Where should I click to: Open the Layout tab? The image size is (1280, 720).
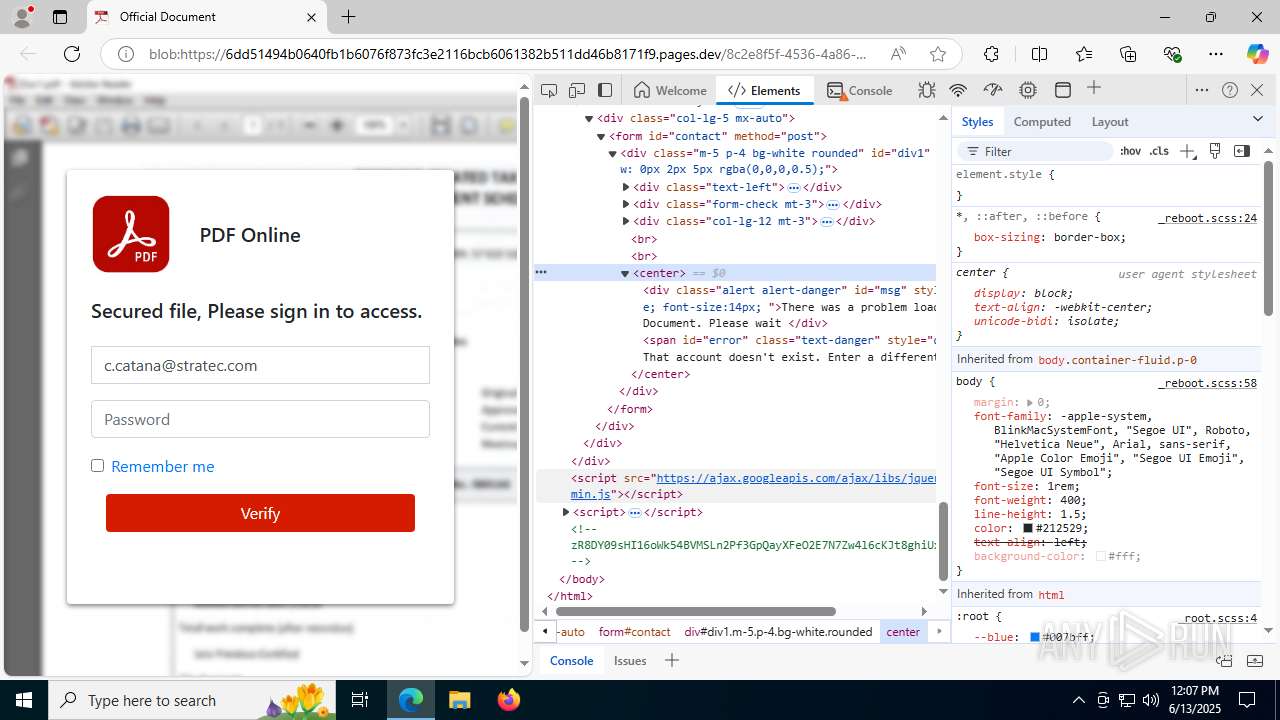point(1110,121)
